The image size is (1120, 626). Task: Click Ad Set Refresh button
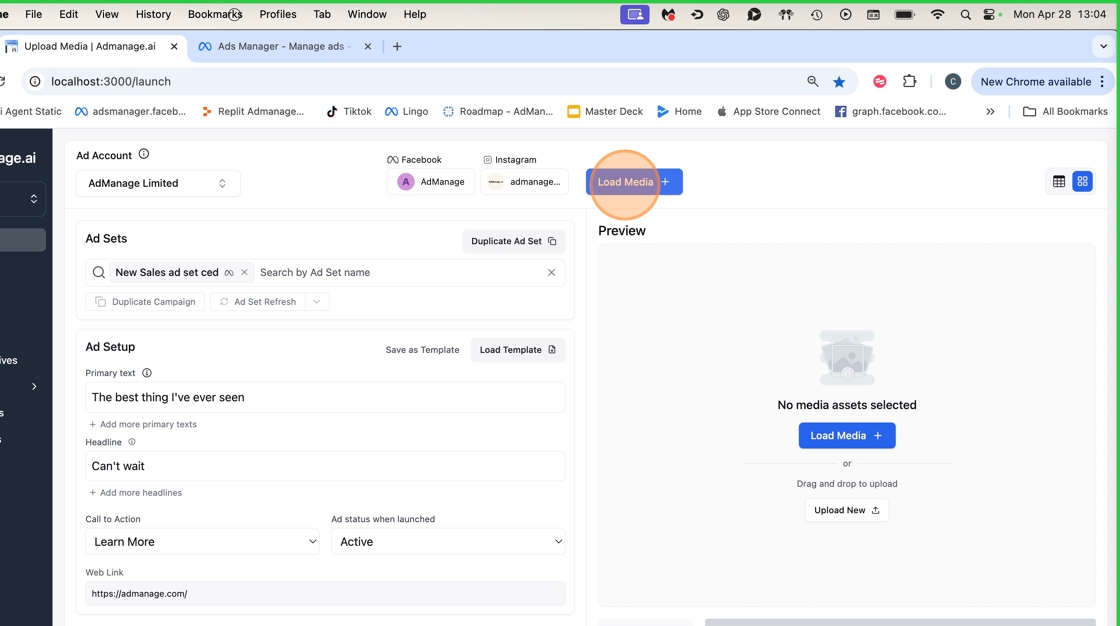258,302
